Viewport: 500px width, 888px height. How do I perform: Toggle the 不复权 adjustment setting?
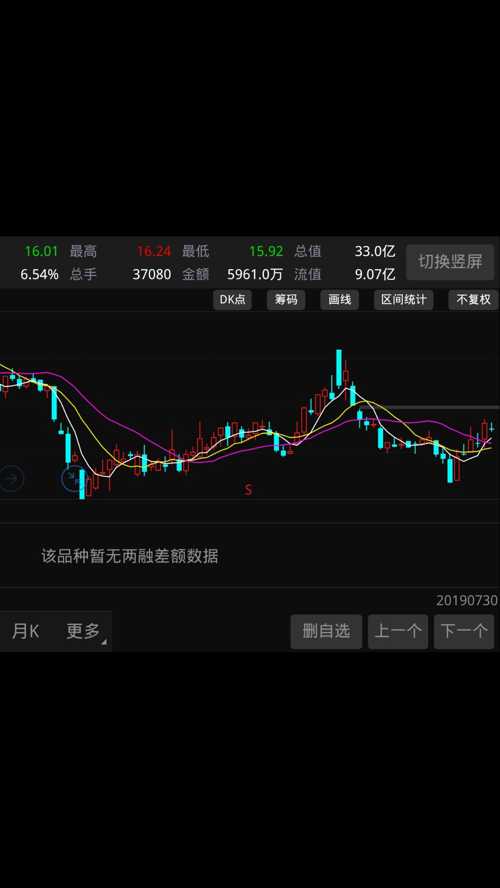click(x=473, y=300)
